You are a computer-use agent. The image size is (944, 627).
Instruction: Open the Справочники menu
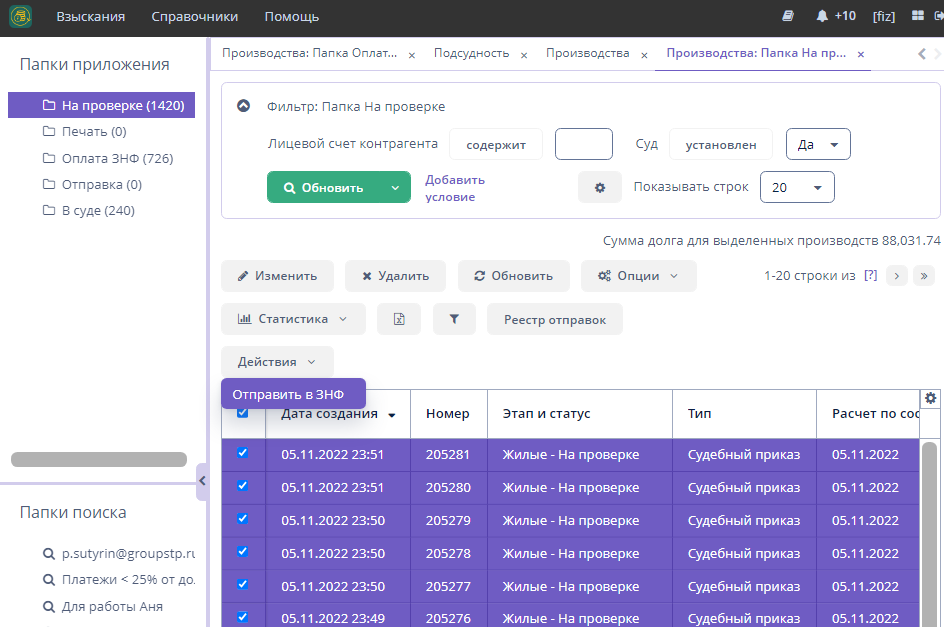click(195, 17)
